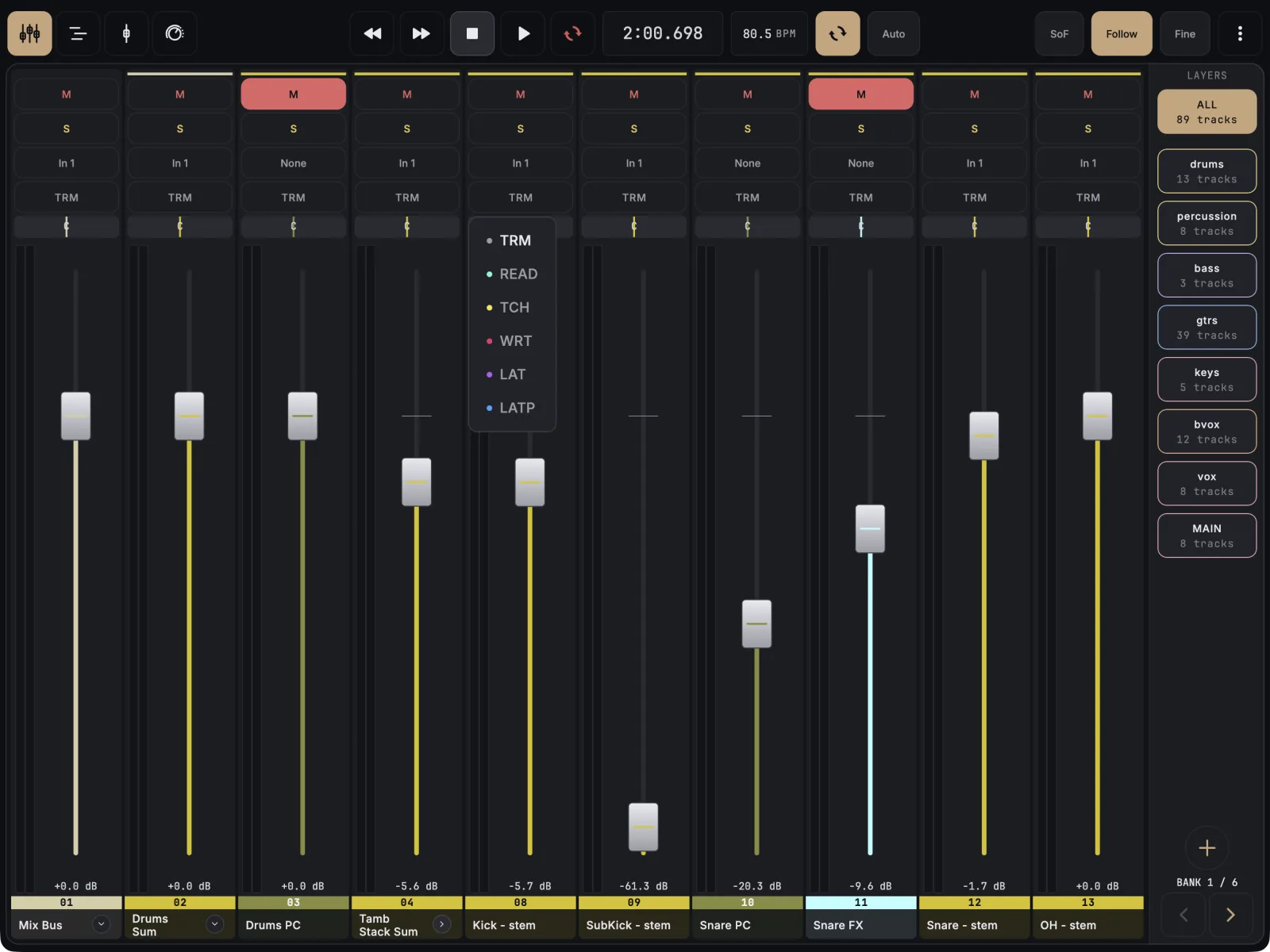Viewport: 1270px width, 952px height.
Task: Click pan knob of Snare FX channel
Action: point(861,227)
